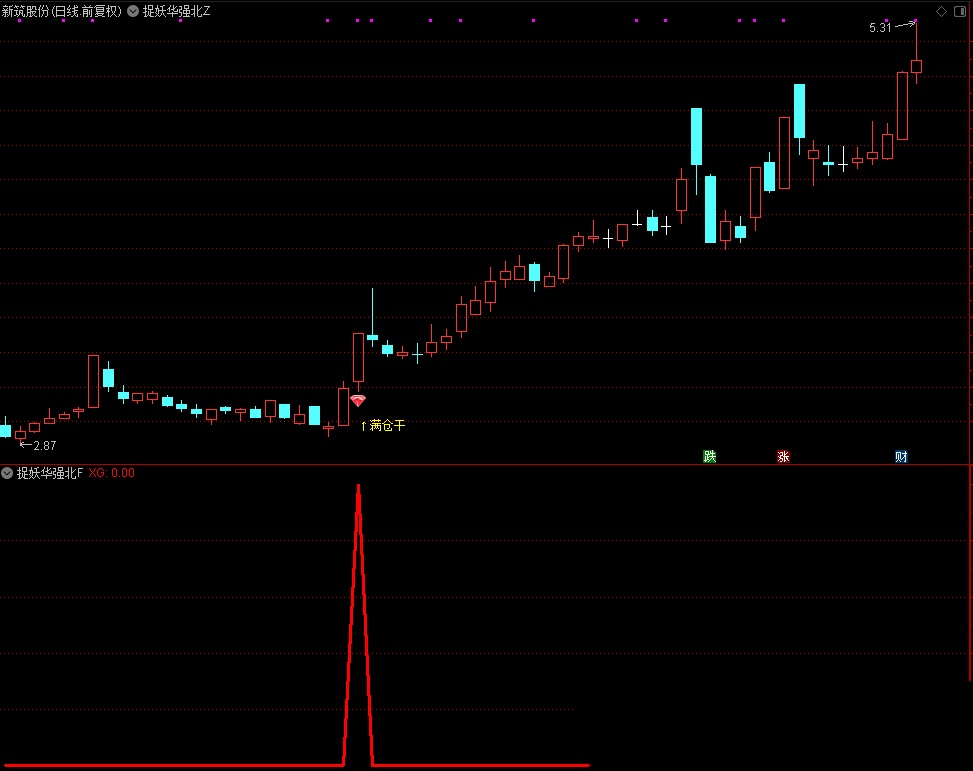The width and height of the screenshot is (973, 771).
Task: Click the last red candlestick at far right
Action: click(x=916, y=66)
